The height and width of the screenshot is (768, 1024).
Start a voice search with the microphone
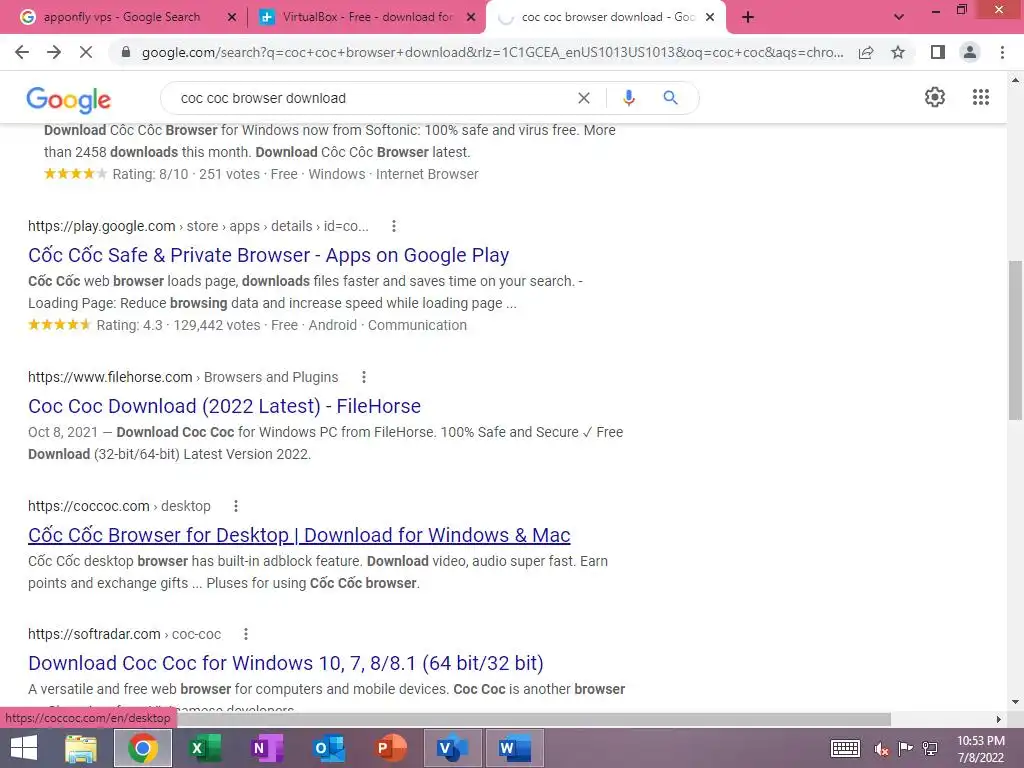[628, 98]
